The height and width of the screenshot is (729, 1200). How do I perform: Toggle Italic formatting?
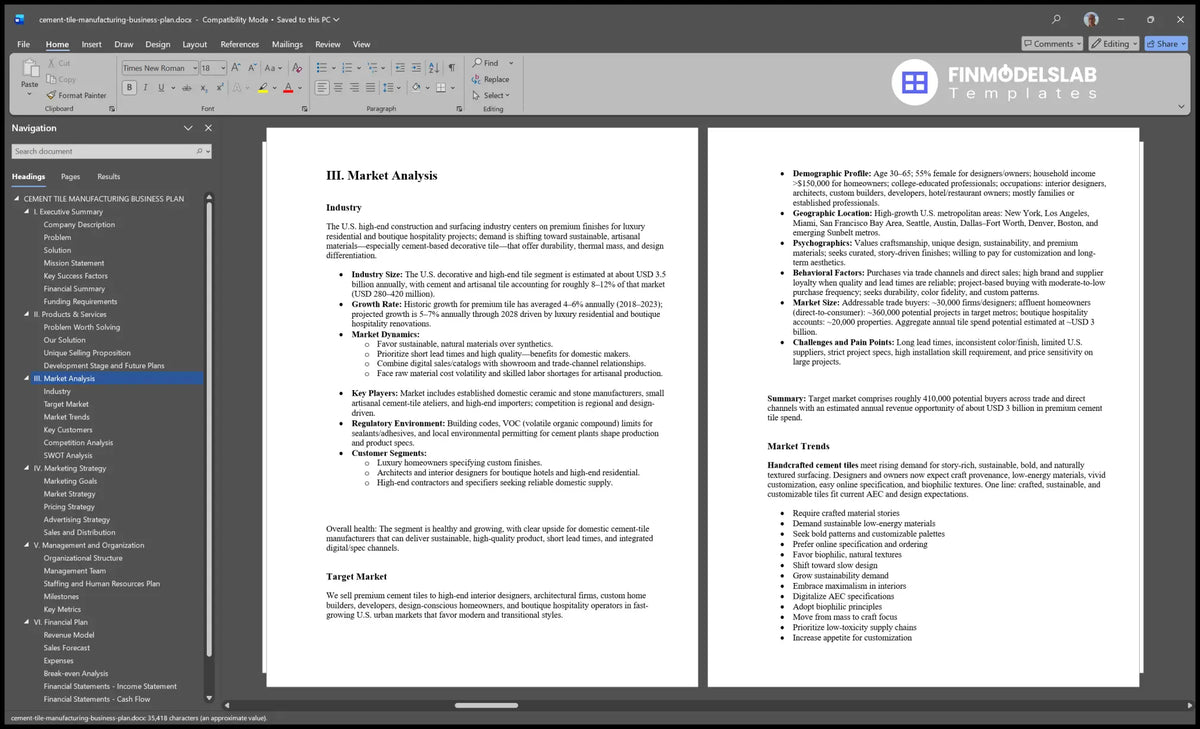pos(146,88)
